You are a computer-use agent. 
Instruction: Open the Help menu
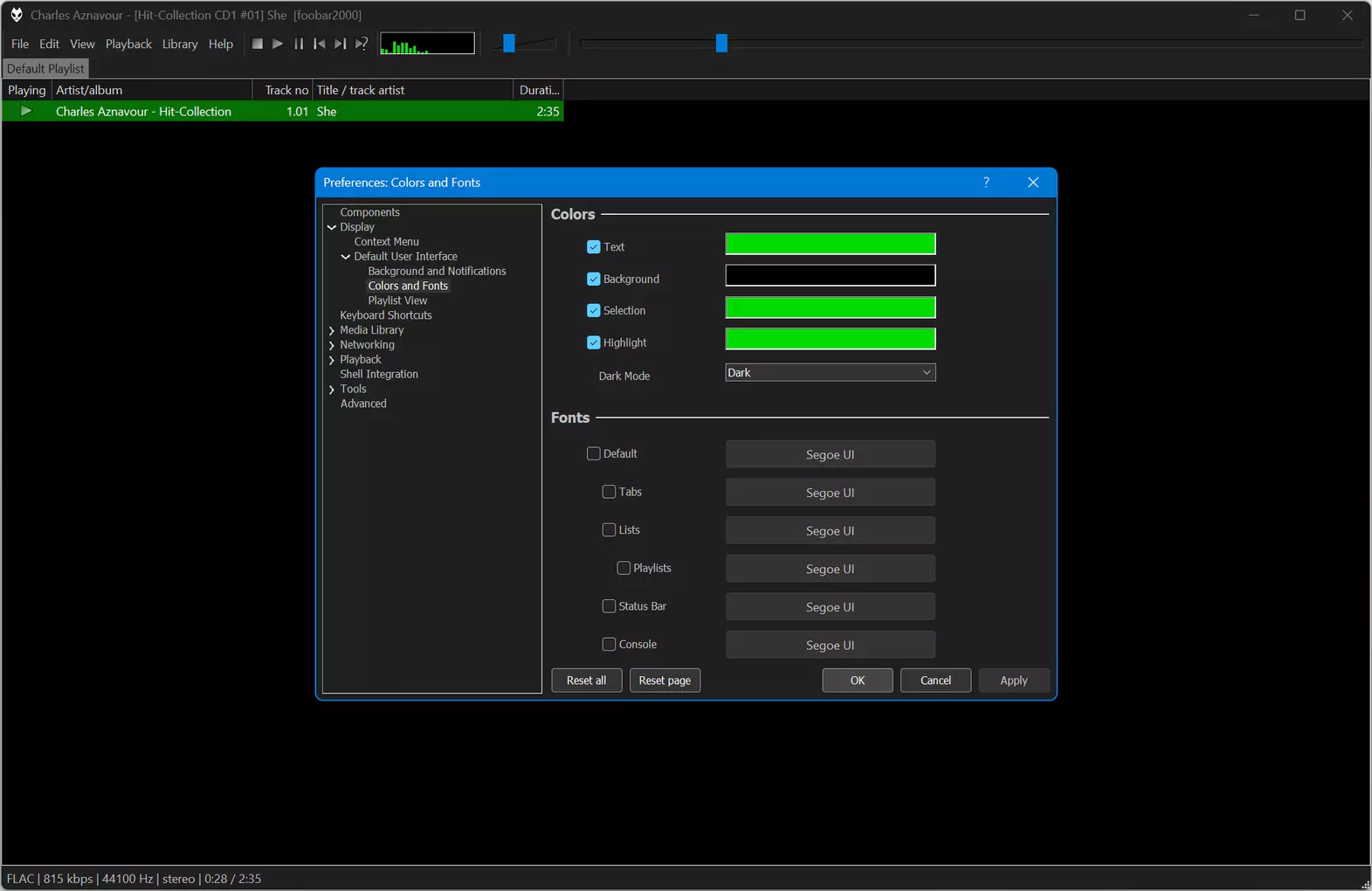coord(221,44)
